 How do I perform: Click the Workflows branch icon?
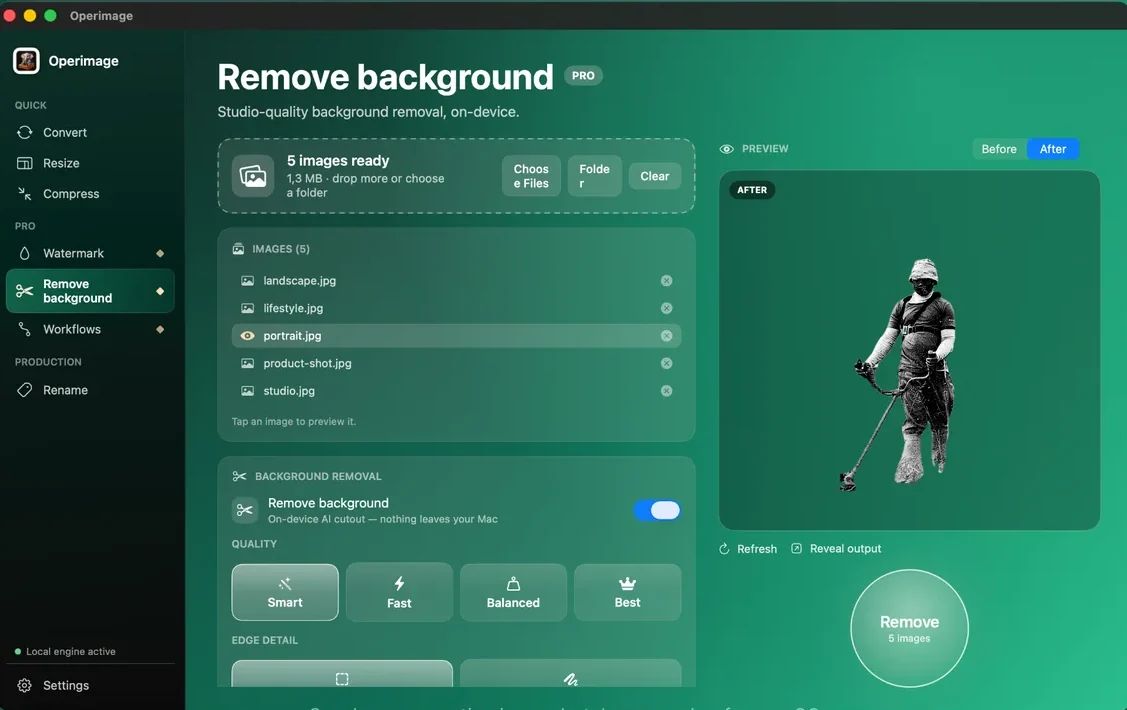tap(24, 329)
